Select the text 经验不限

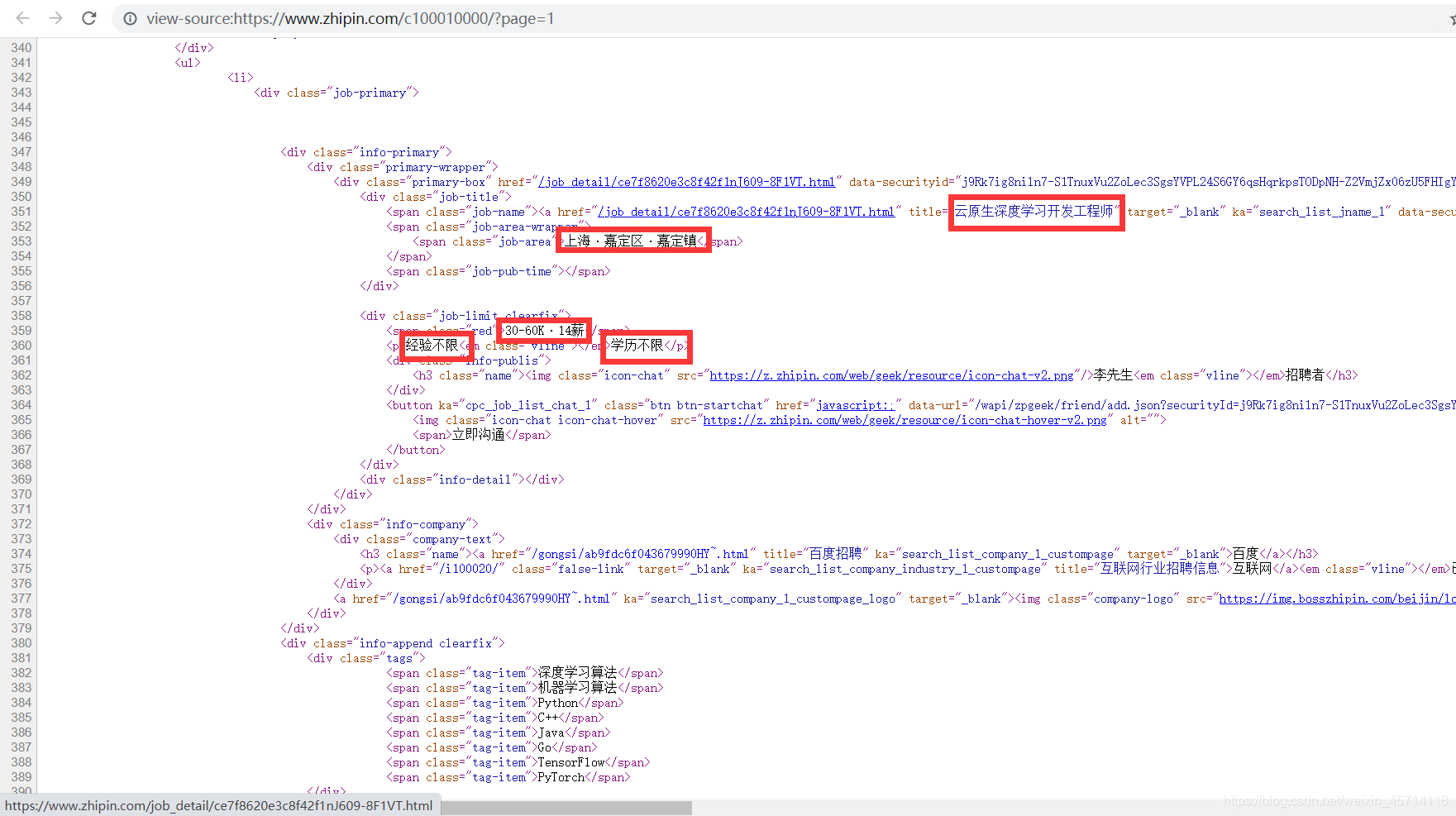(432, 346)
